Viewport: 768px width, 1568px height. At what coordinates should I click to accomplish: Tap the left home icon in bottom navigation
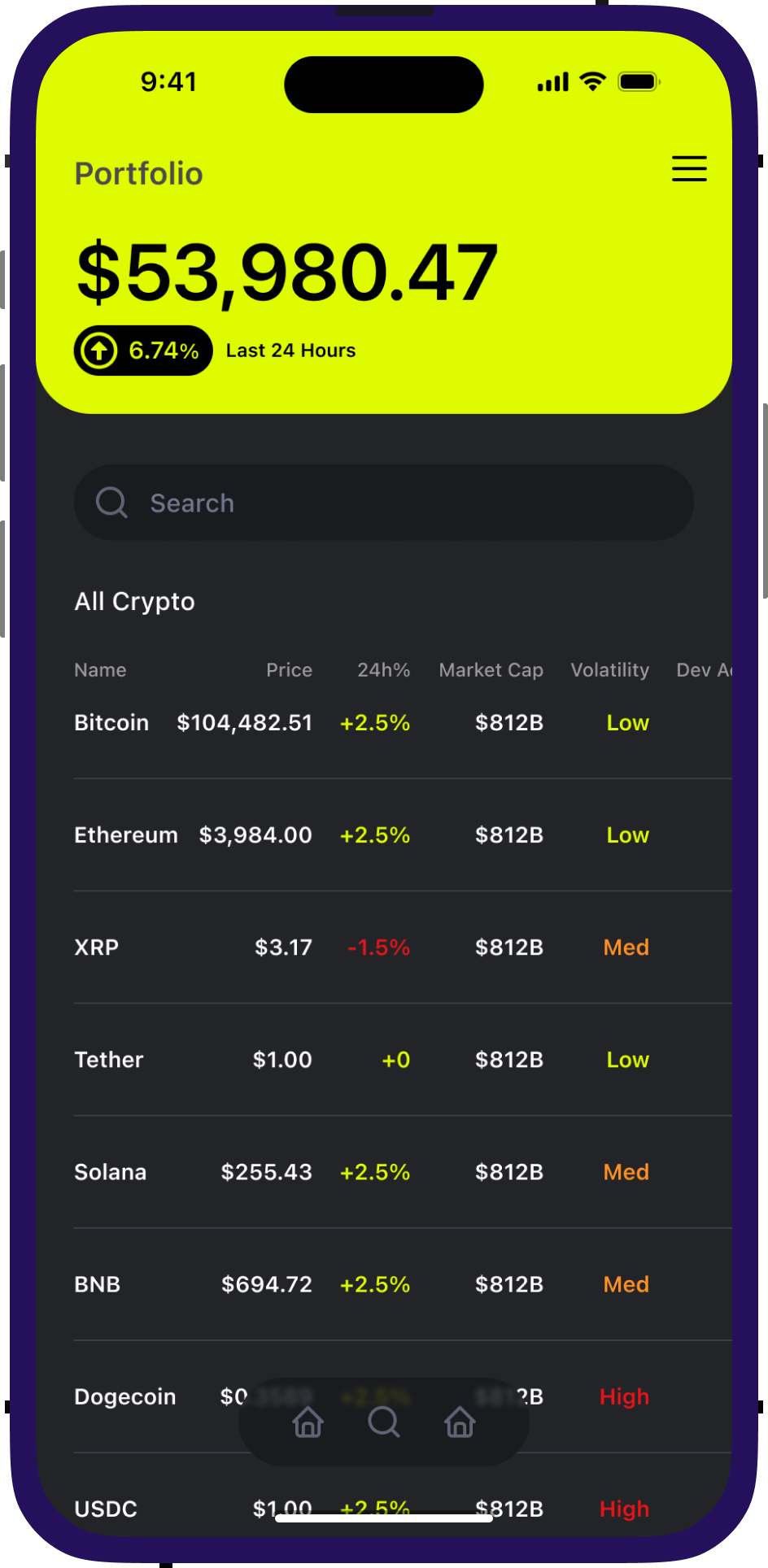pyautogui.click(x=308, y=1422)
